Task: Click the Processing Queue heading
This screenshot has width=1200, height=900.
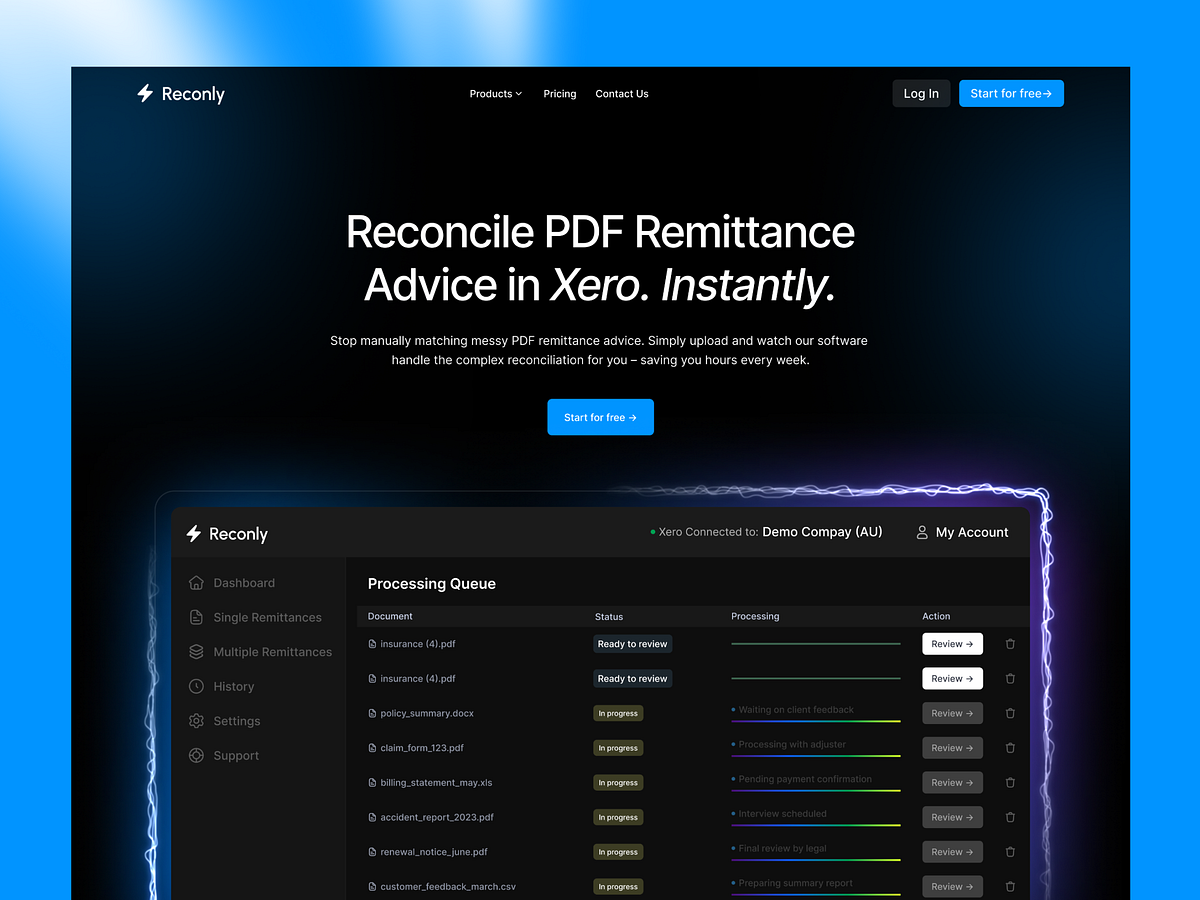Action: tap(432, 584)
